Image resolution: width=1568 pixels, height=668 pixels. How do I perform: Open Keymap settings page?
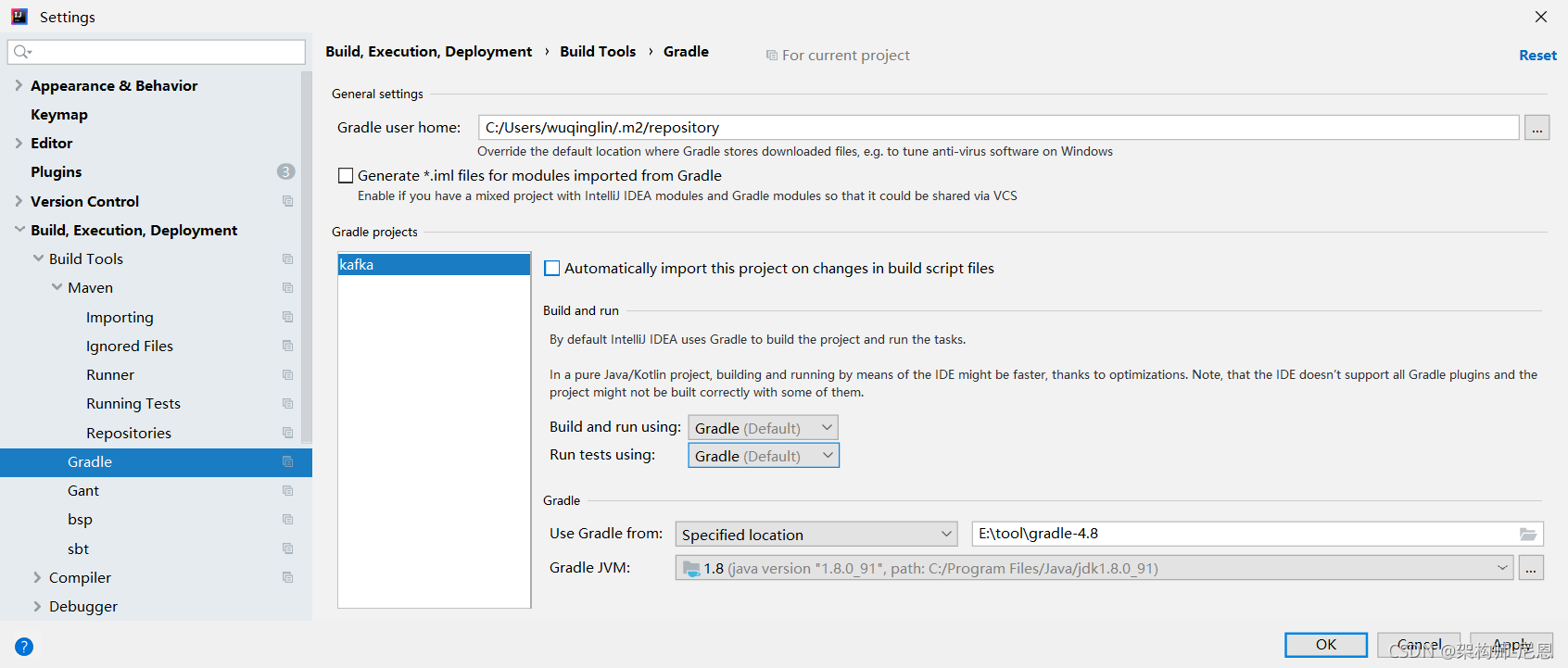click(x=59, y=114)
